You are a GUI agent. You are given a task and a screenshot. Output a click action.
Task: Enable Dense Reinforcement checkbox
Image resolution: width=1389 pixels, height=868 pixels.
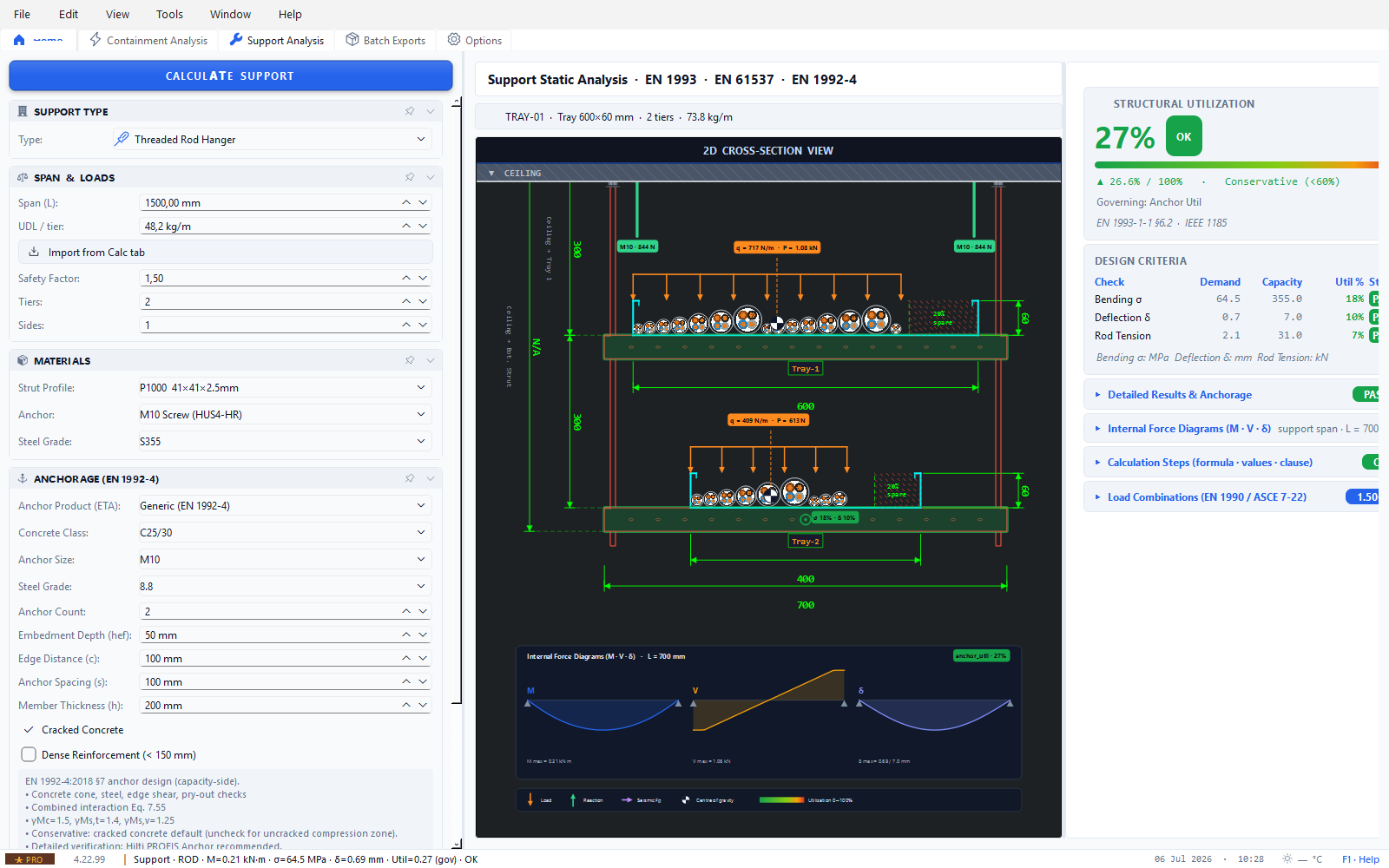tap(29, 754)
